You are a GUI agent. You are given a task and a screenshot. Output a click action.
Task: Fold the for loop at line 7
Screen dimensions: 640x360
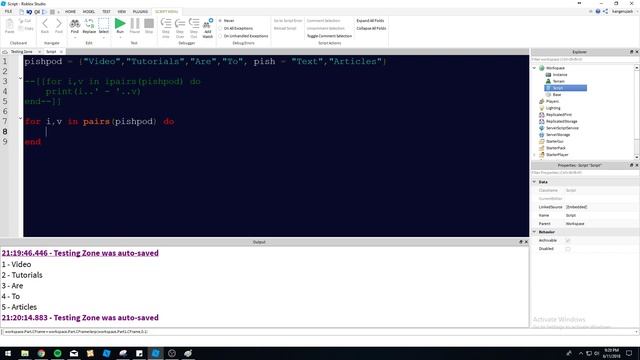(x=20, y=118)
